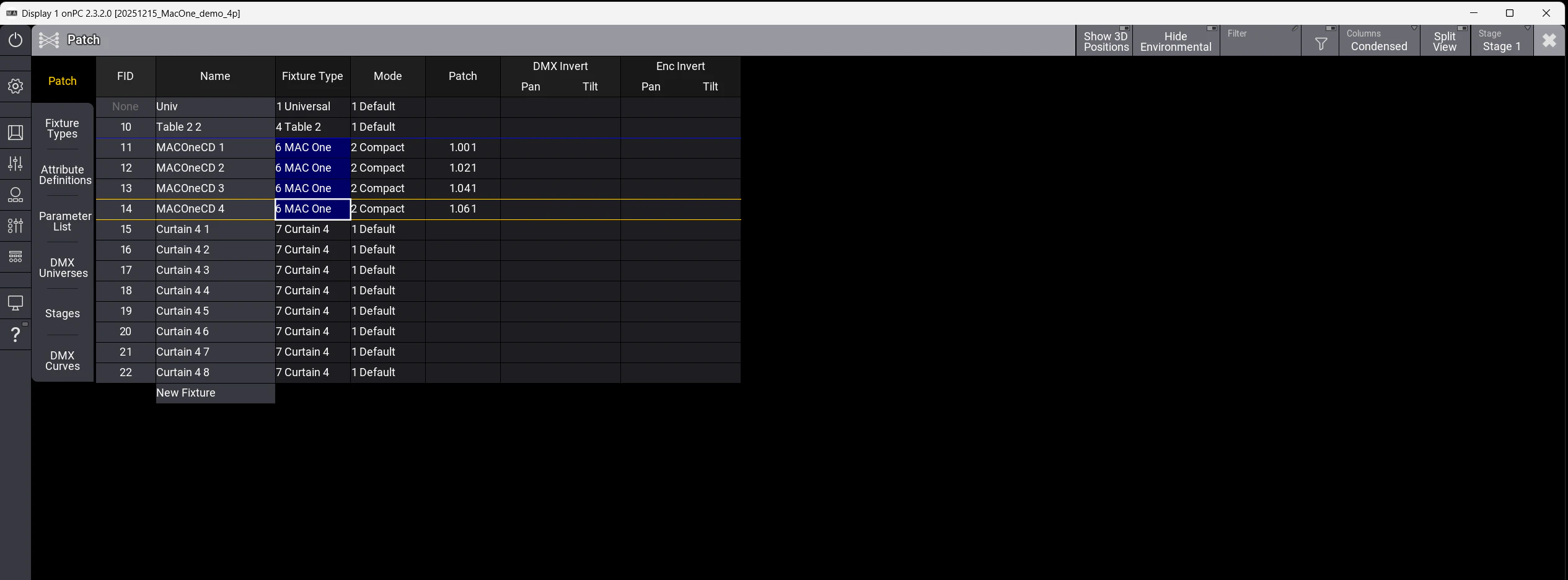1568x580 pixels.
Task: Switch to Fixture Types tab
Action: [63, 128]
